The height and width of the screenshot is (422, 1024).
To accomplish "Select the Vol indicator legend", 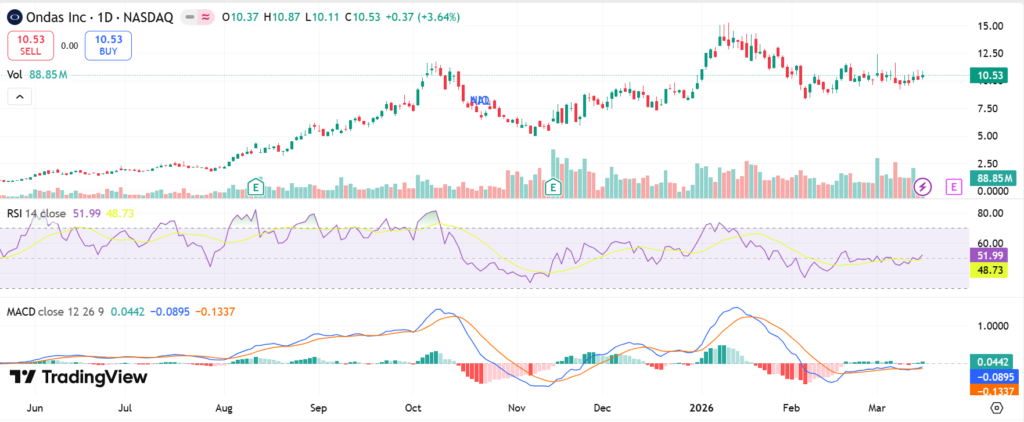I will click(37, 75).
